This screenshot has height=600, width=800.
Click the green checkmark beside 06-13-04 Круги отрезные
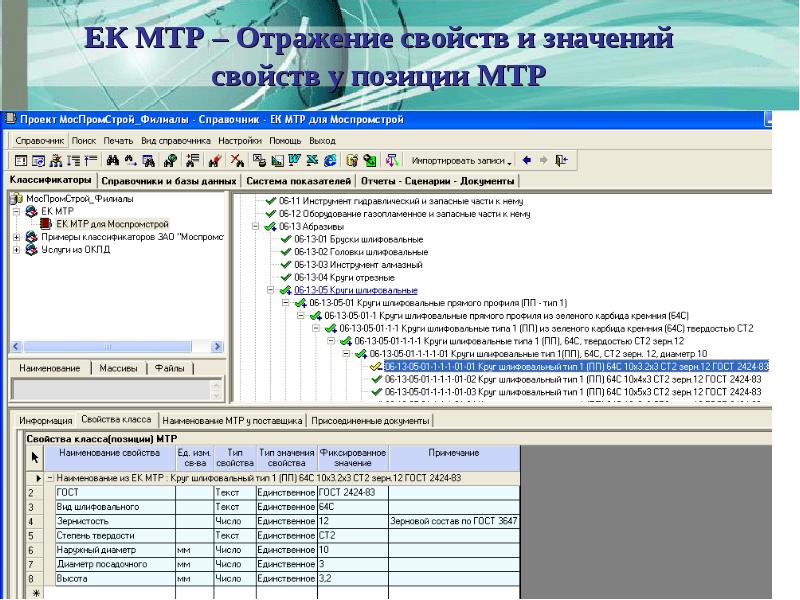pos(285,277)
